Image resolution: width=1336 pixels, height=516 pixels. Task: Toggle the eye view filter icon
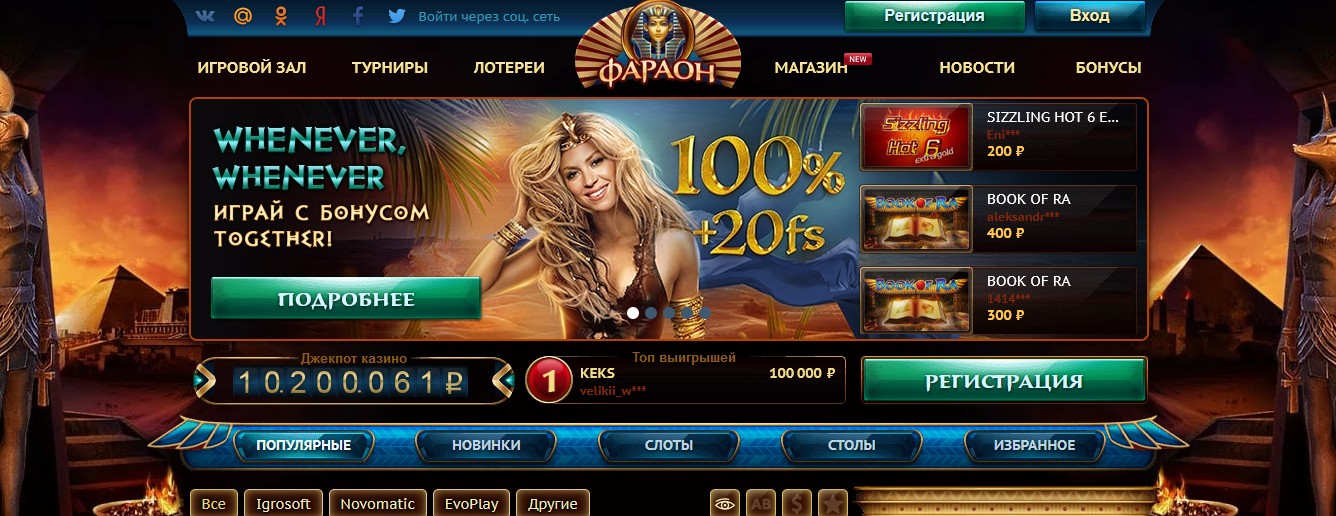[725, 504]
